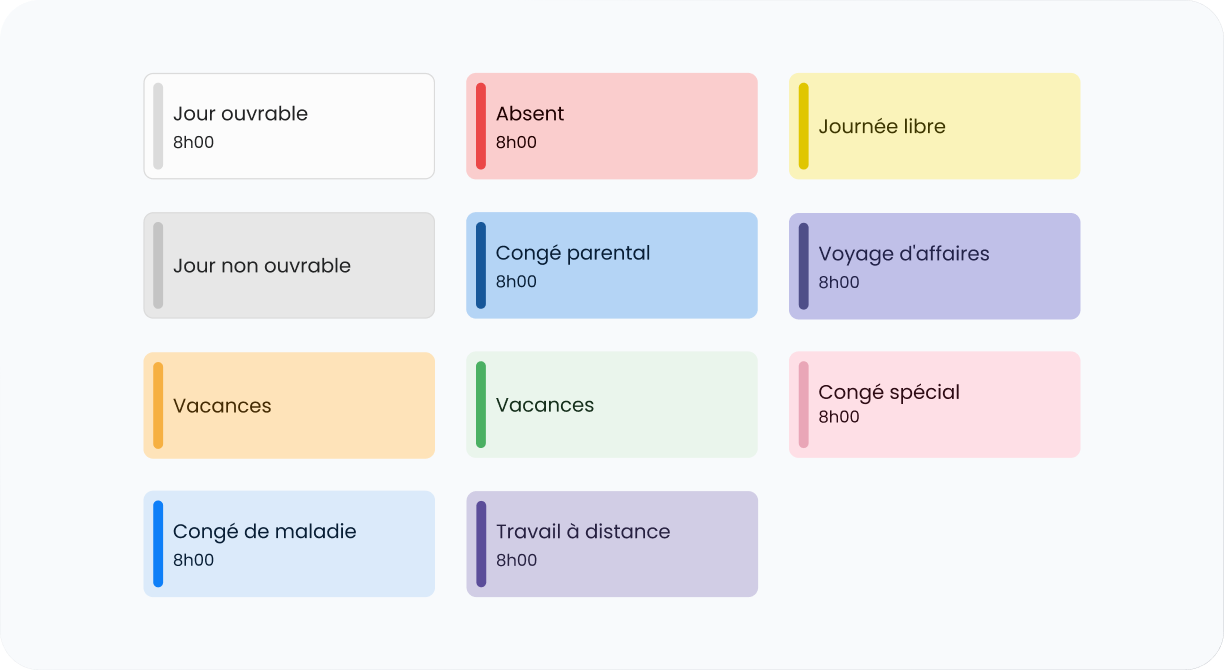This screenshot has width=1224, height=671.
Task: Select the Voyage d'affaires card
Action: click(x=935, y=266)
